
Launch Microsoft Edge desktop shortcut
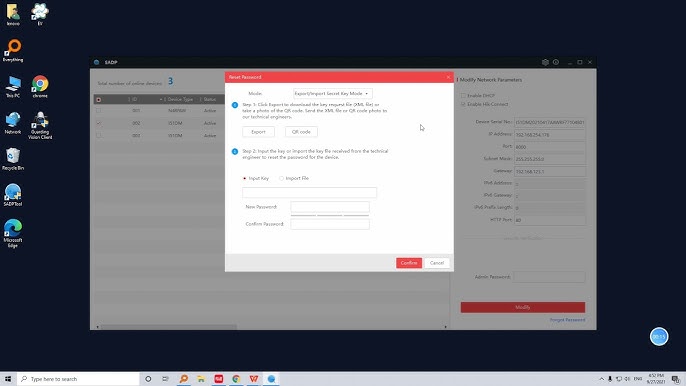click(x=13, y=233)
